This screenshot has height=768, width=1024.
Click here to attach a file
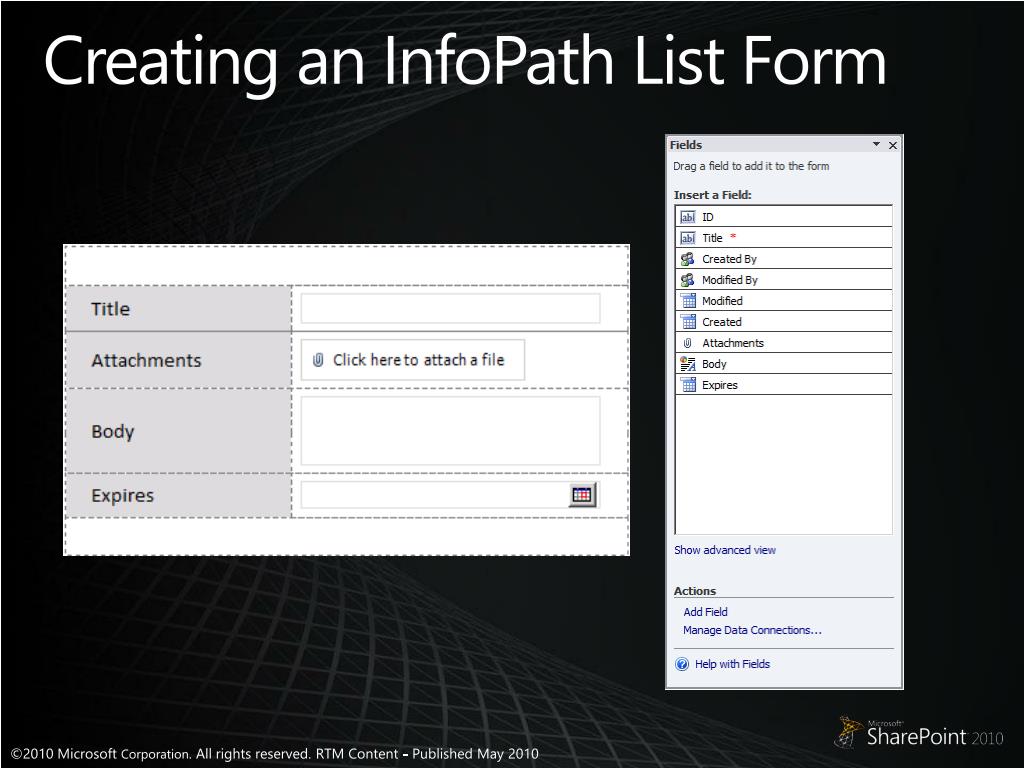coord(413,360)
